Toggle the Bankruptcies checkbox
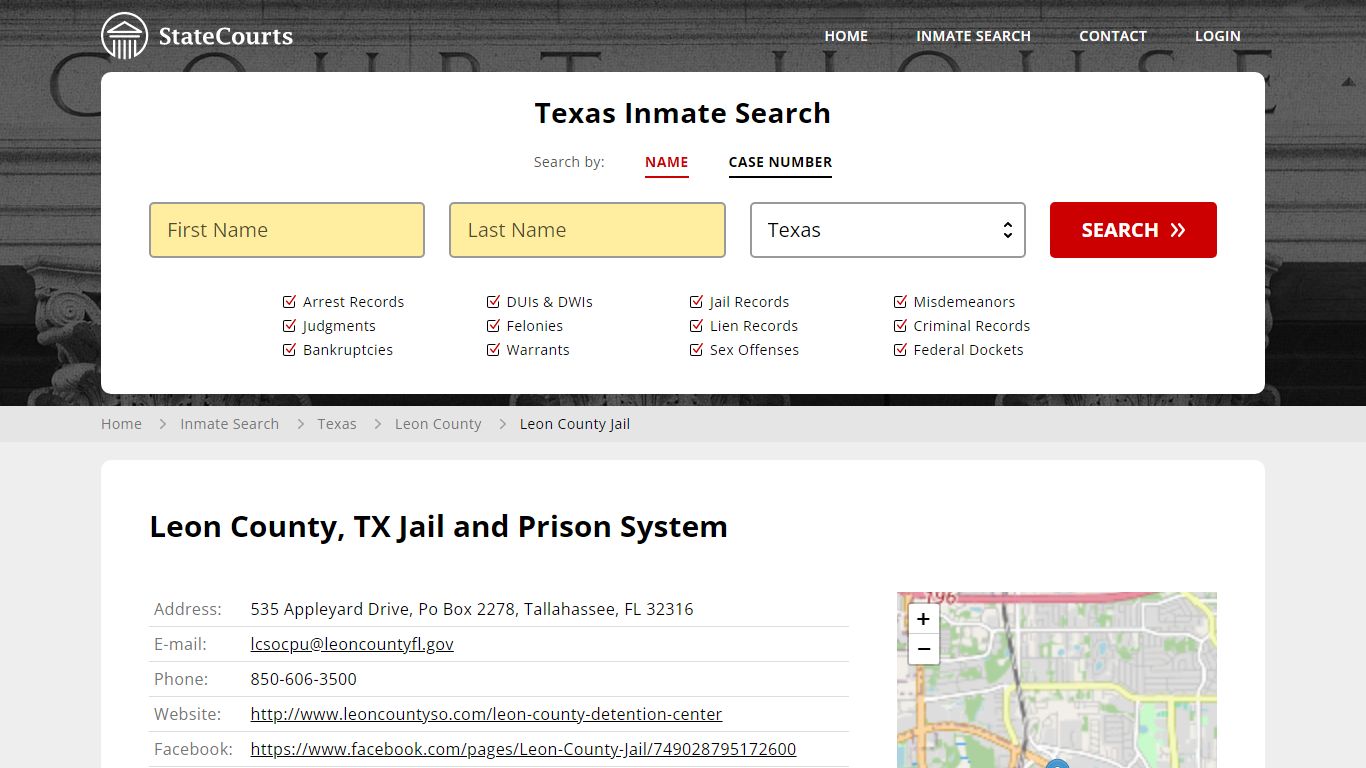The height and width of the screenshot is (768, 1366). (290, 350)
